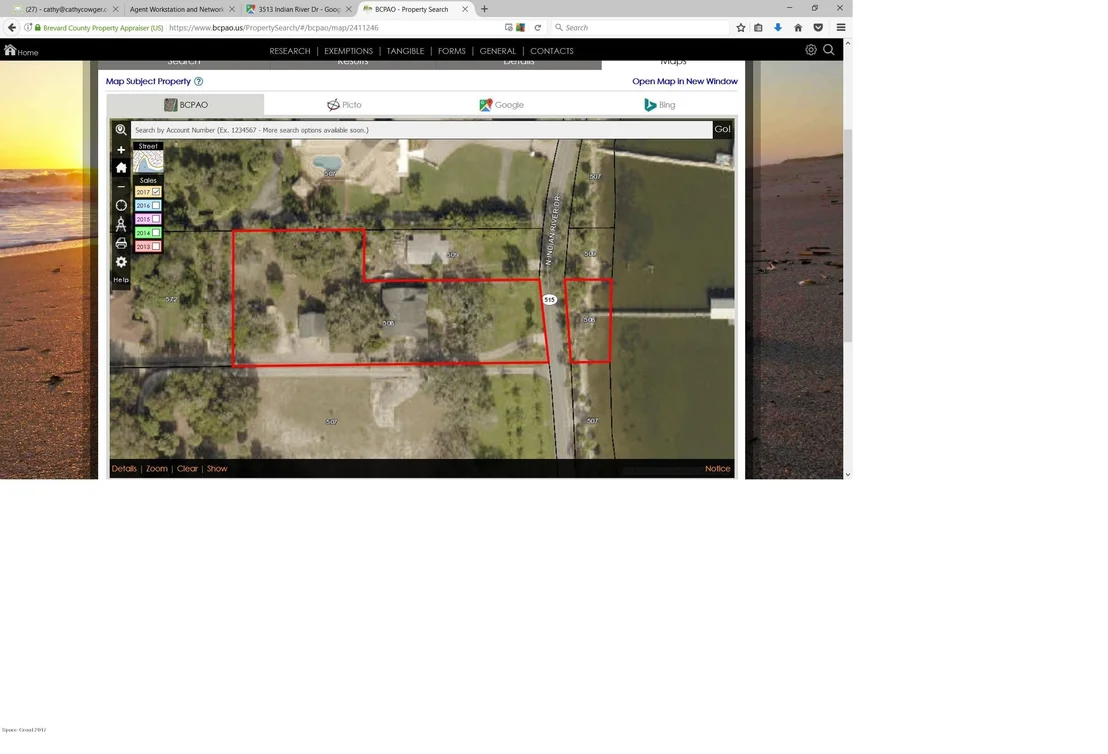Image resolution: width=1108 pixels, height=754 pixels.
Task: Click the locate crosshair circle icon
Action: pyautogui.click(x=121, y=206)
